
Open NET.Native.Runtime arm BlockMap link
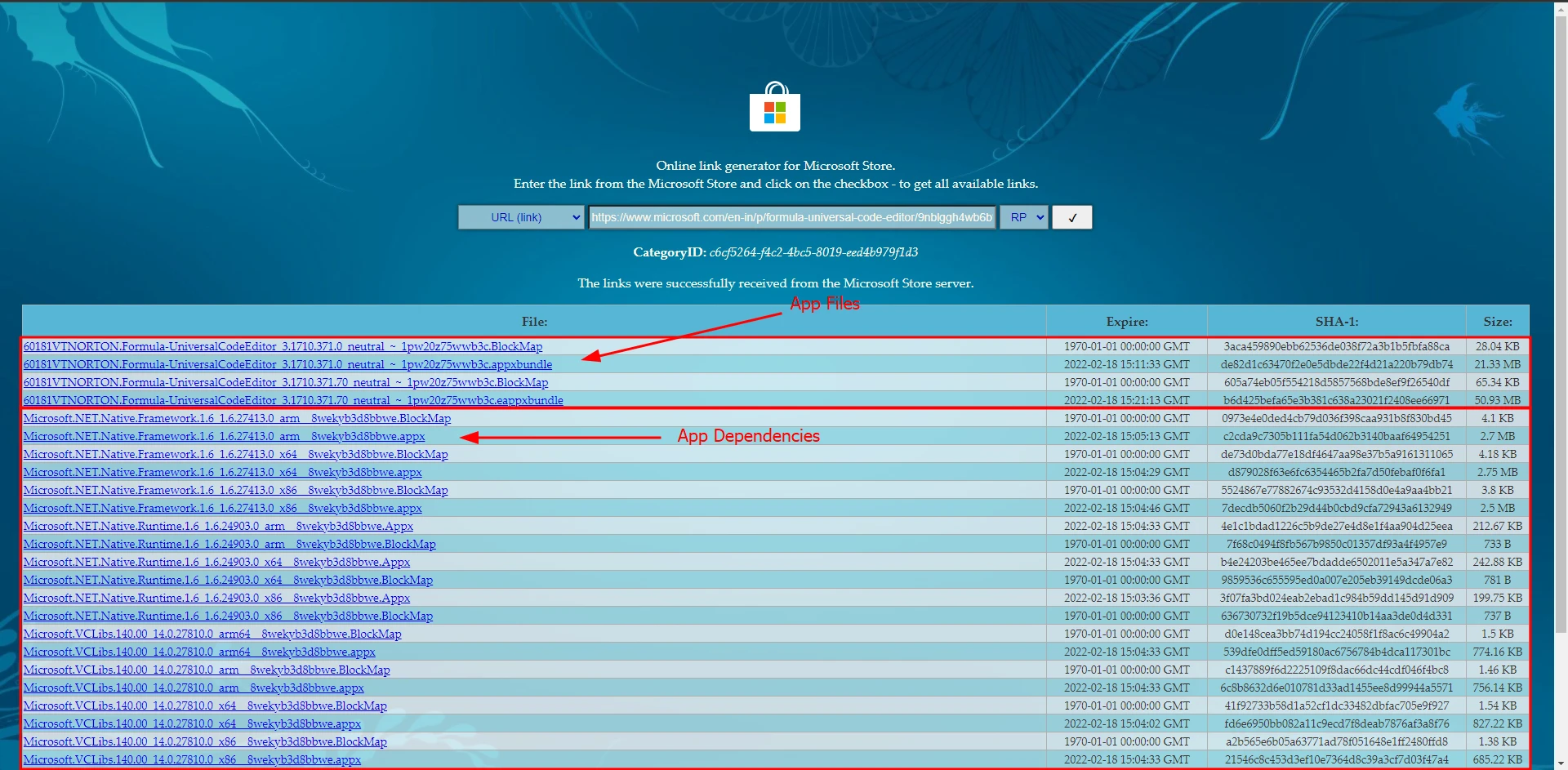click(x=229, y=544)
